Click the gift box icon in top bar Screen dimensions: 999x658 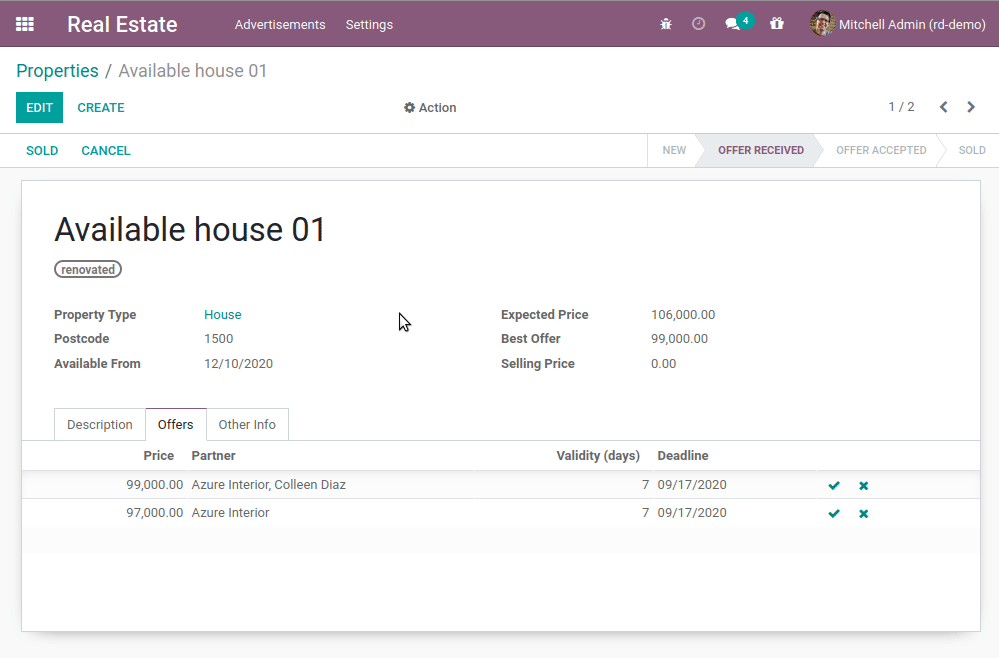tap(777, 23)
